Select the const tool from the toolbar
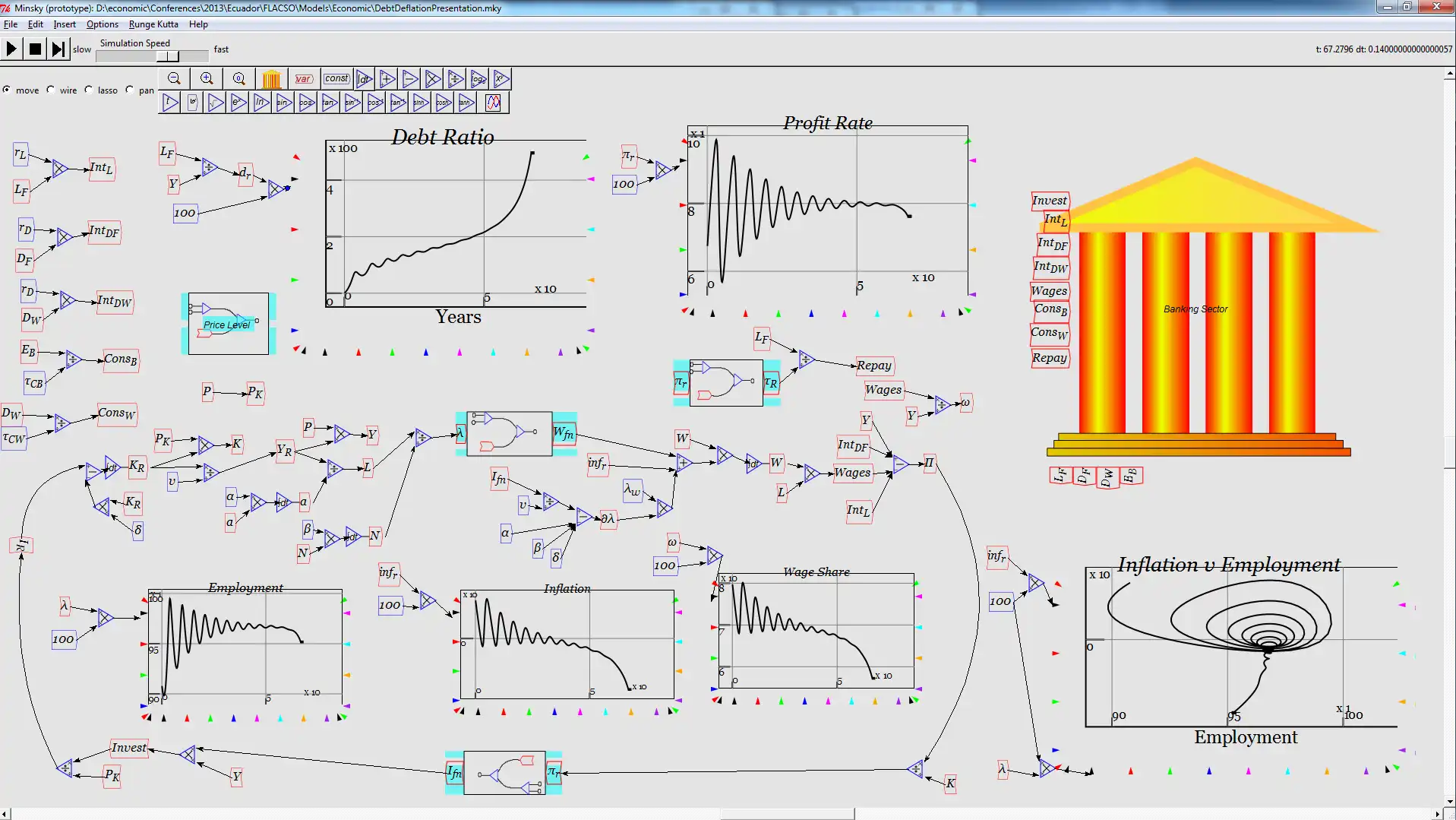Image resolution: width=1456 pixels, height=820 pixels. (x=336, y=79)
